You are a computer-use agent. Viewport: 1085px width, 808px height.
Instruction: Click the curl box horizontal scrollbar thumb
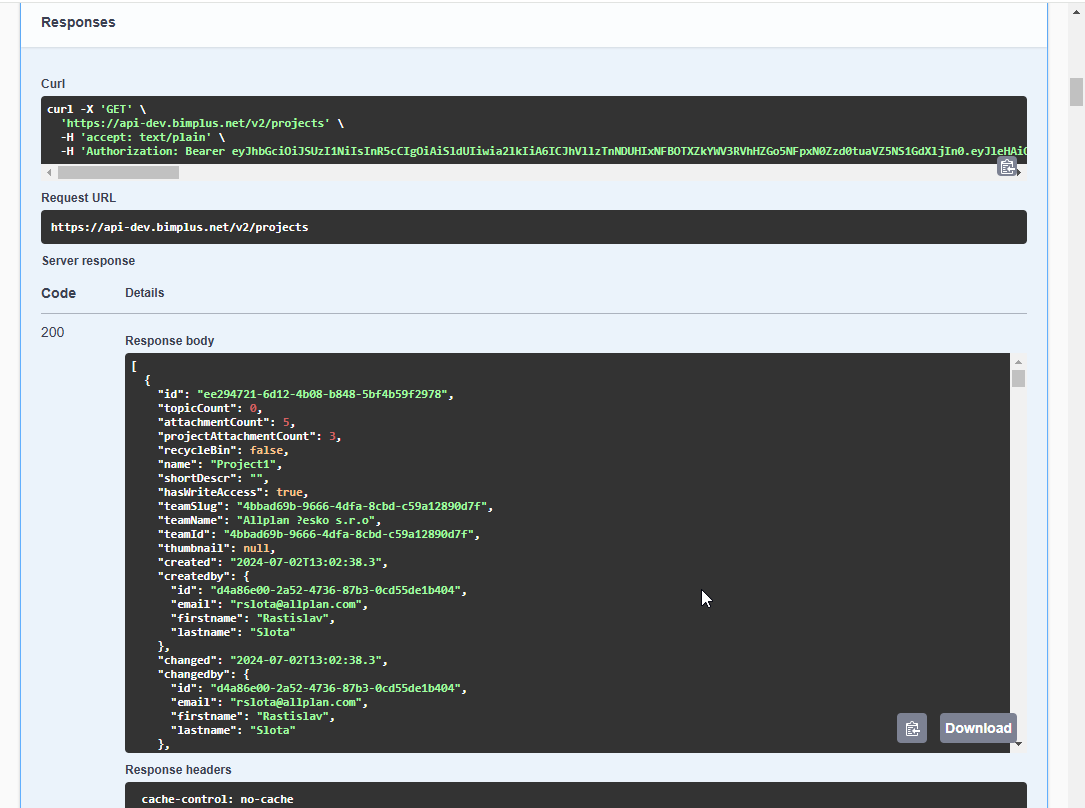click(x=118, y=172)
